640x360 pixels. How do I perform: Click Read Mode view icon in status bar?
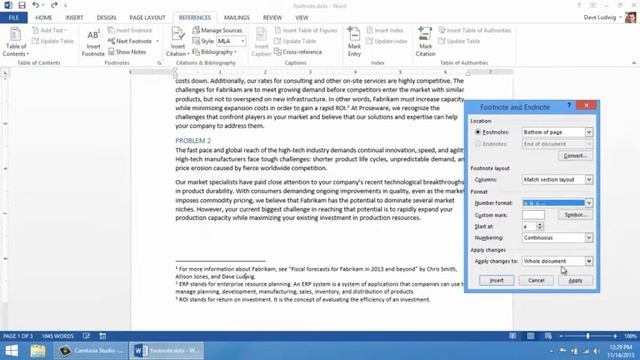tap(513, 336)
